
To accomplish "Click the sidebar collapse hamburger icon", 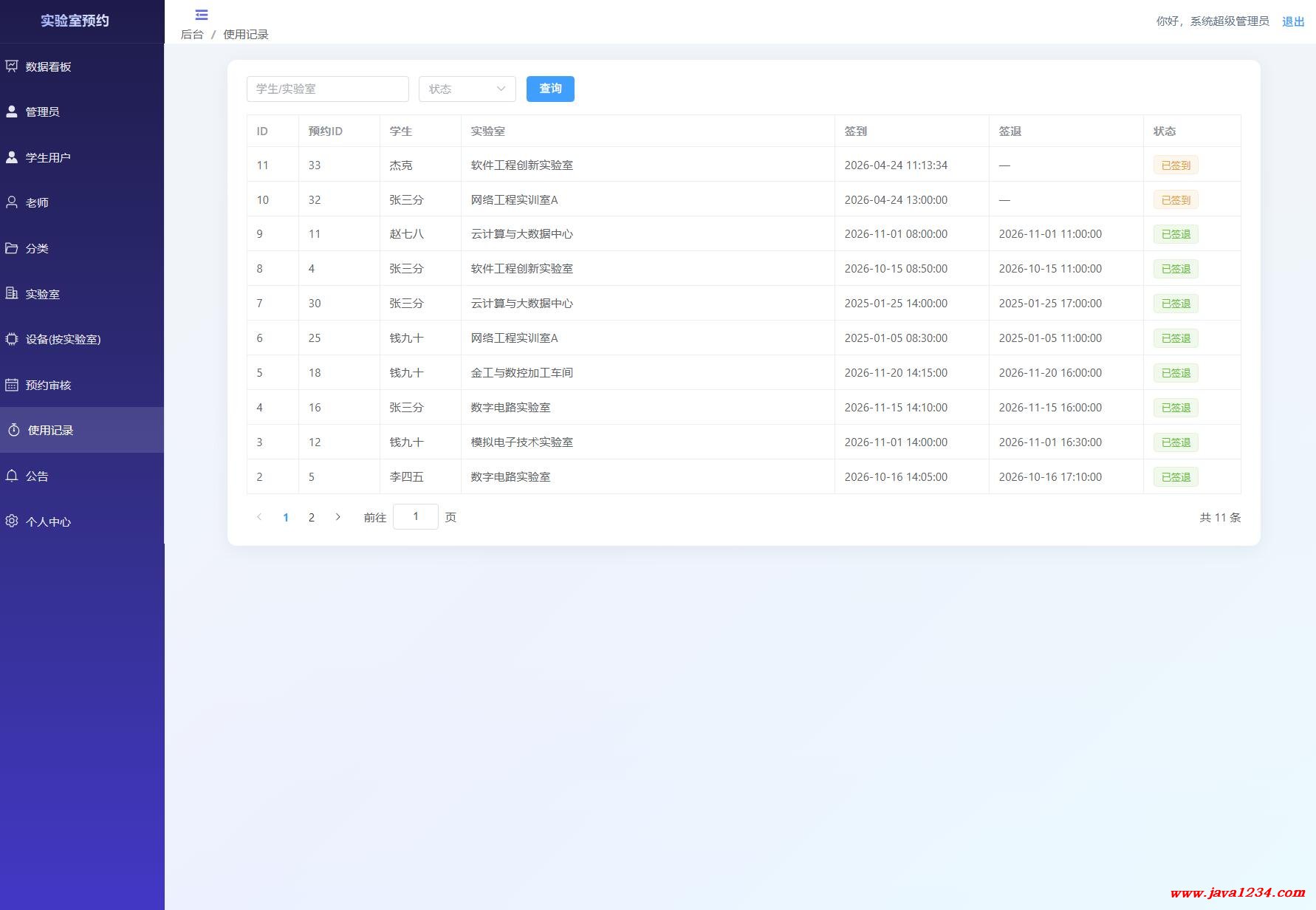I will (201, 15).
